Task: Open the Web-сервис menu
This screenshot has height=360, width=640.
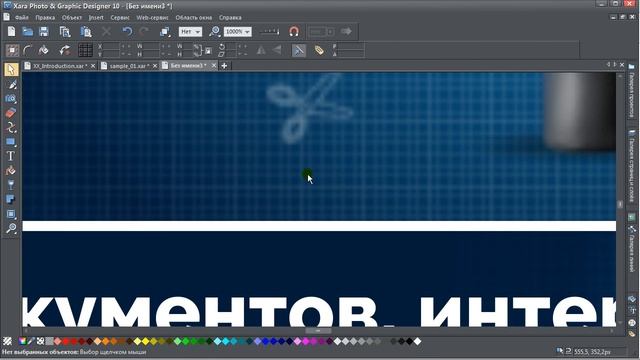Action: point(152,18)
